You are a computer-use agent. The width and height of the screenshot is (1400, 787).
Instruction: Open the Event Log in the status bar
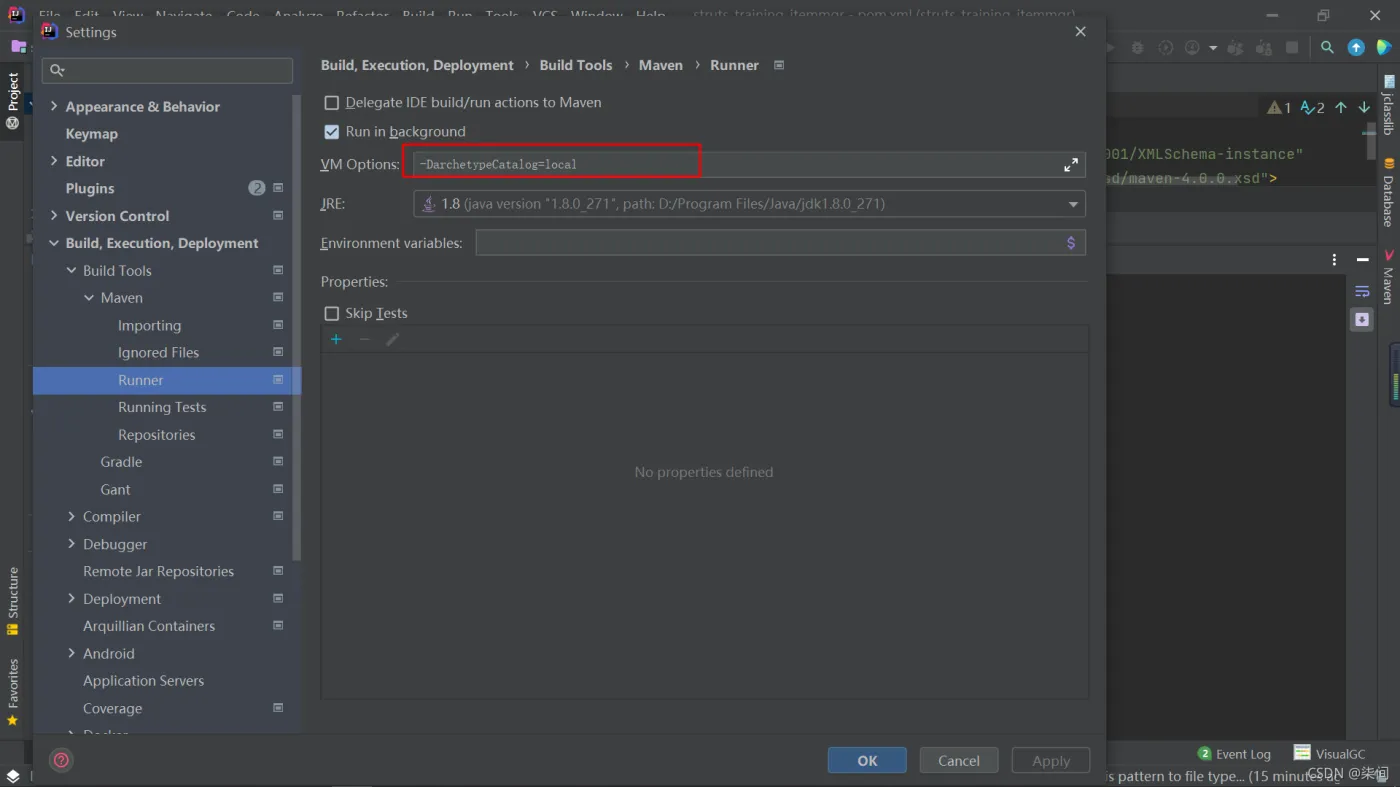(x=1235, y=754)
